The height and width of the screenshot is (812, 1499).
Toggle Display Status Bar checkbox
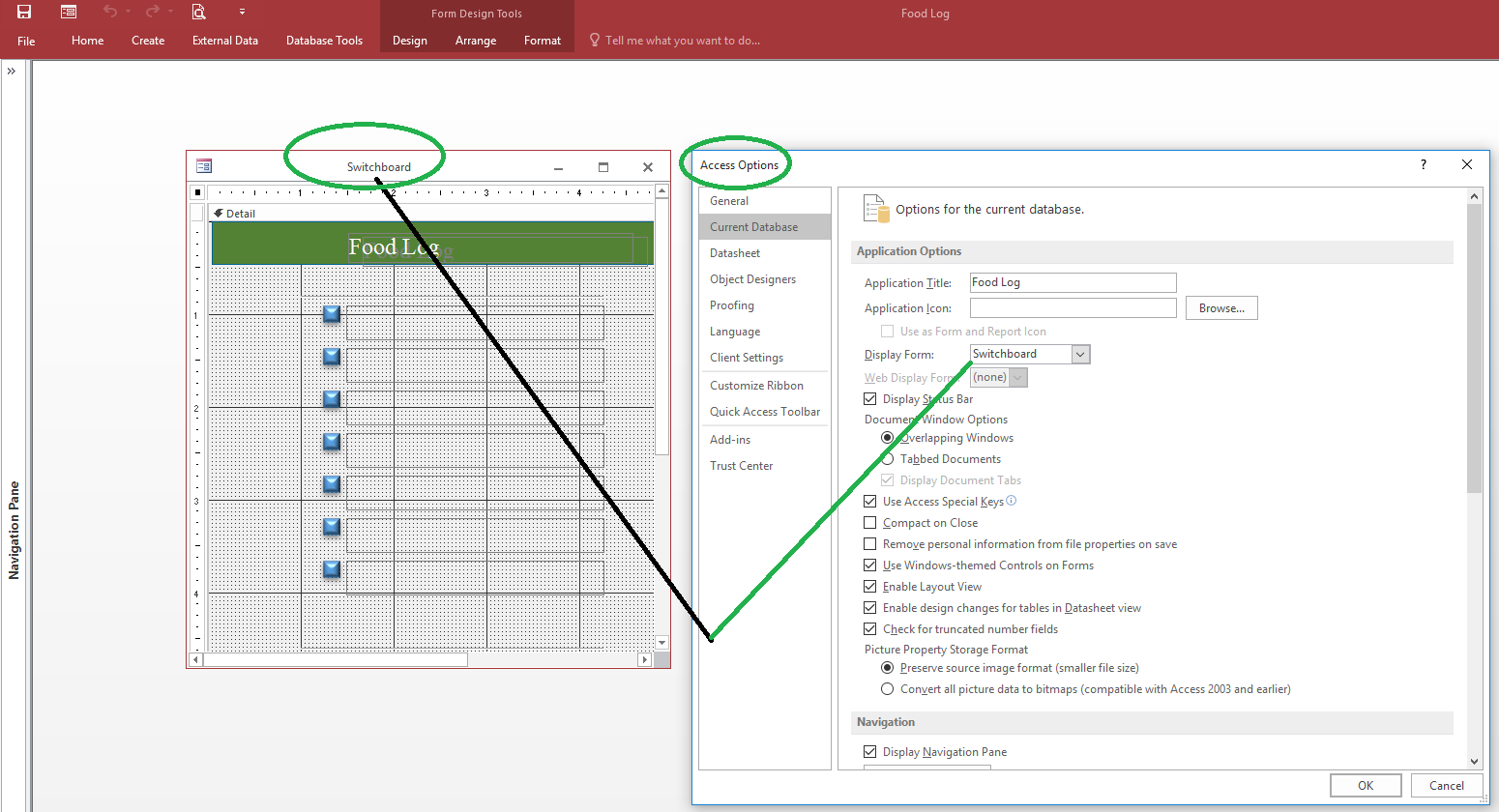(x=870, y=398)
